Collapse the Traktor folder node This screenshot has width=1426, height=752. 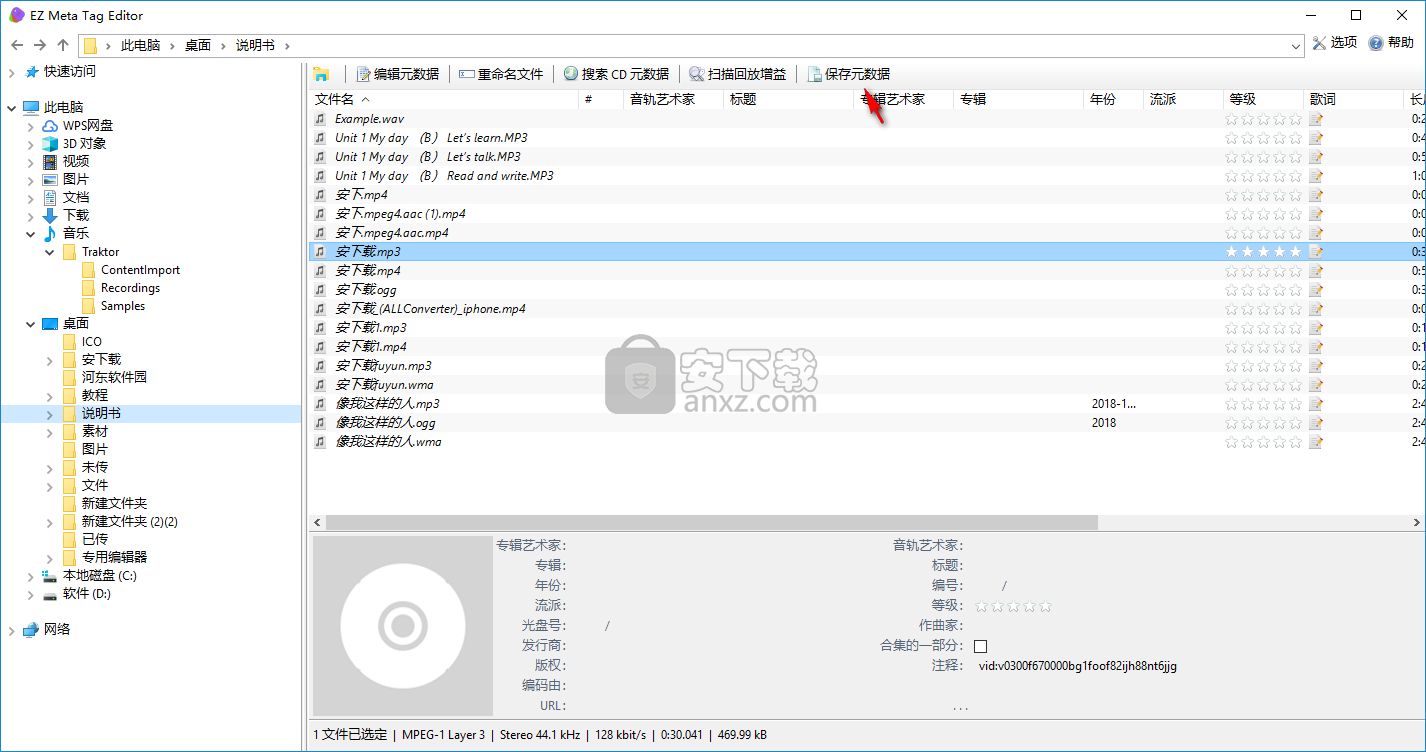coord(50,252)
